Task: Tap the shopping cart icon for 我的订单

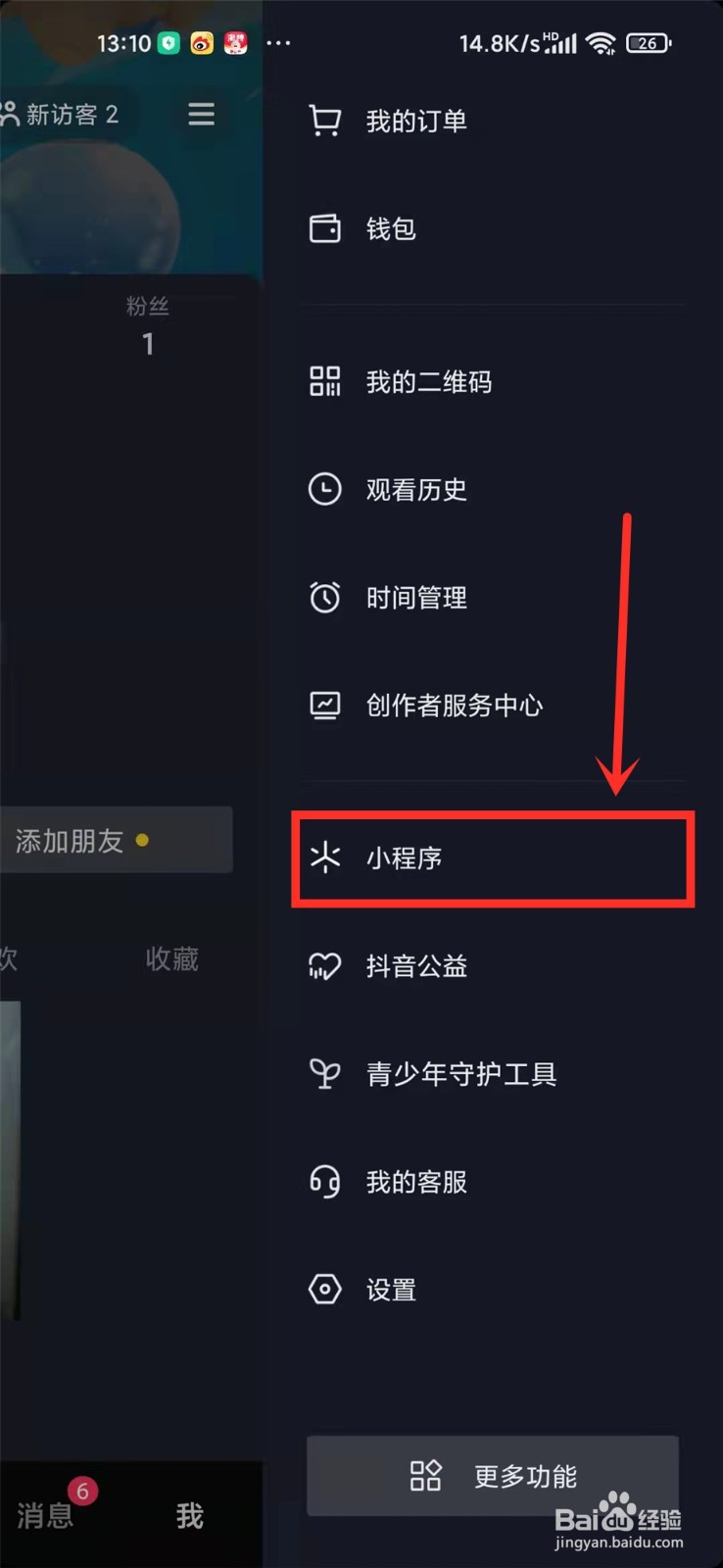Action: click(325, 121)
